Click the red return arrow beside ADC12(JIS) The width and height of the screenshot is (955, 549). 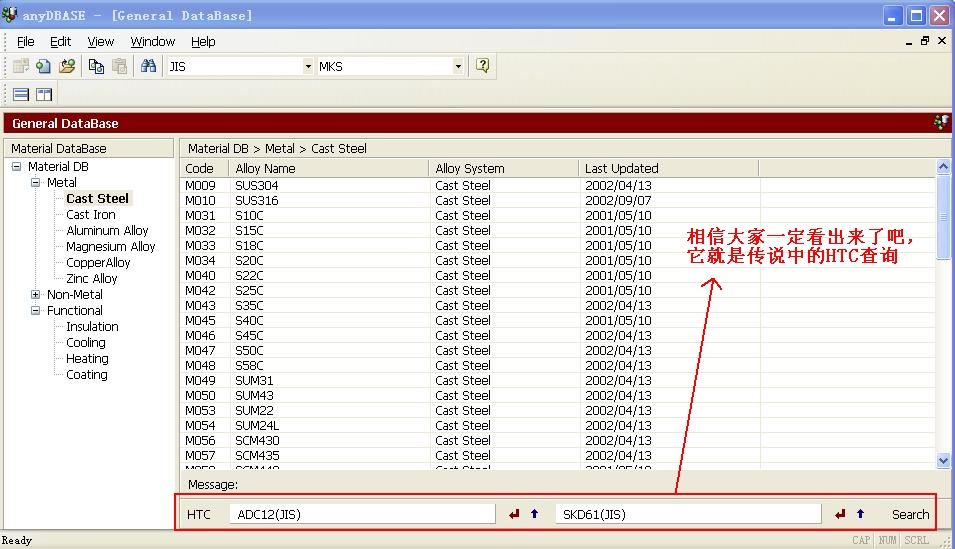pos(514,514)
